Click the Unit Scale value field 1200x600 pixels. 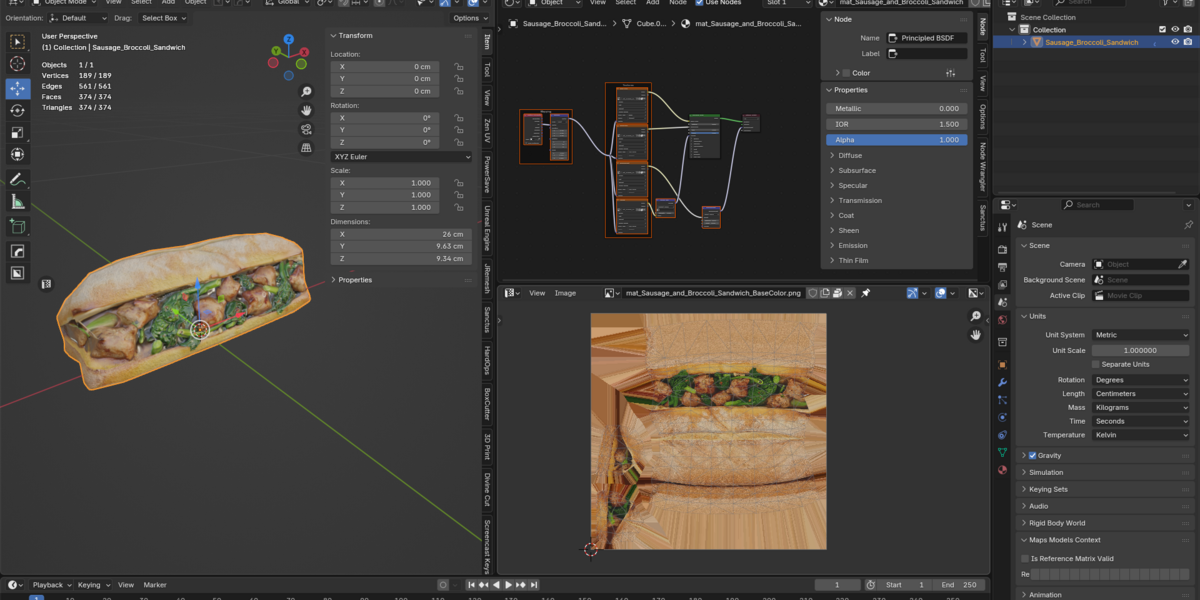1141,351
